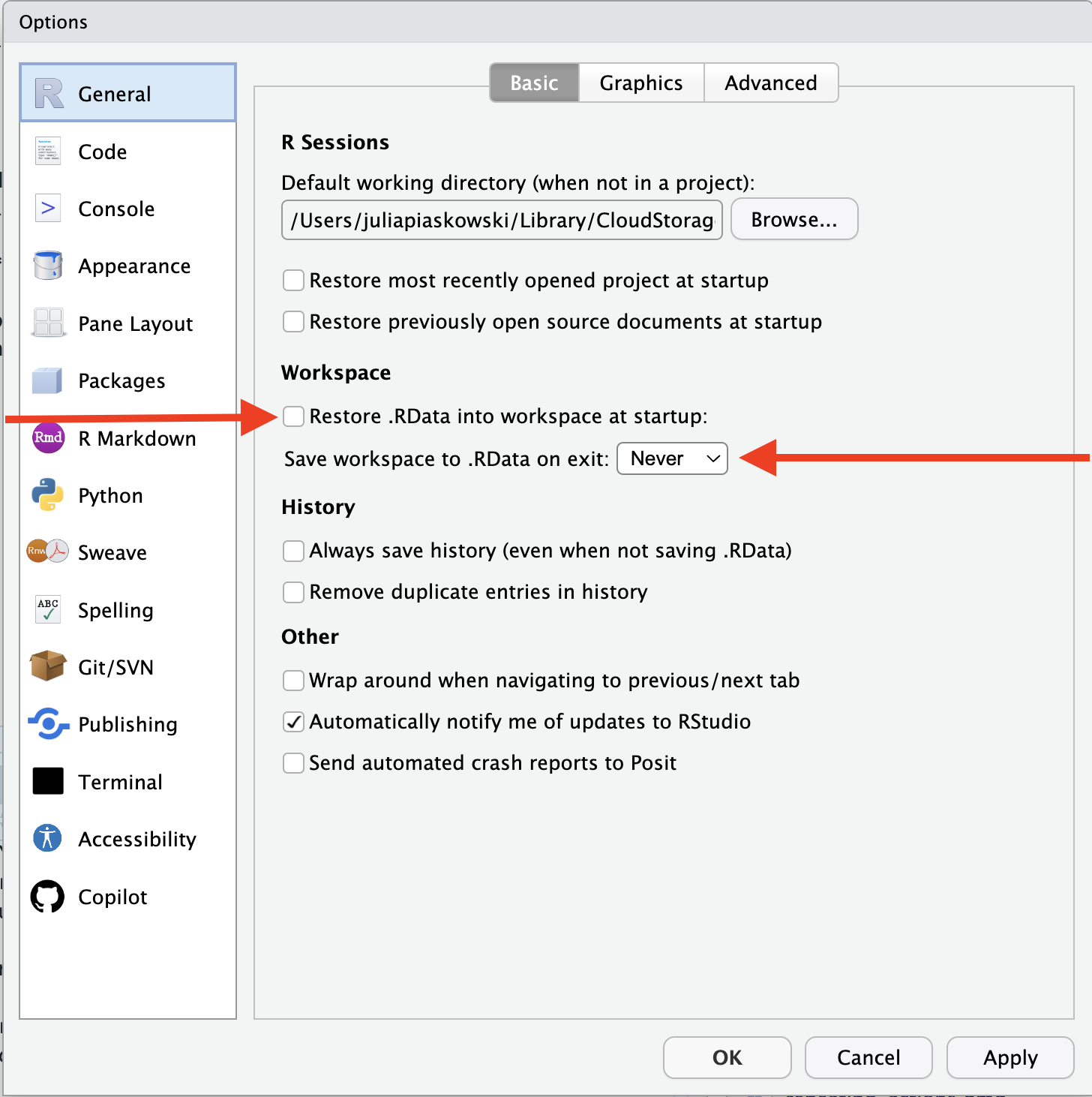Check Remove duplicate entries in history
The width and height of the screenshot is (1092, 1097).
pos(293,592)
